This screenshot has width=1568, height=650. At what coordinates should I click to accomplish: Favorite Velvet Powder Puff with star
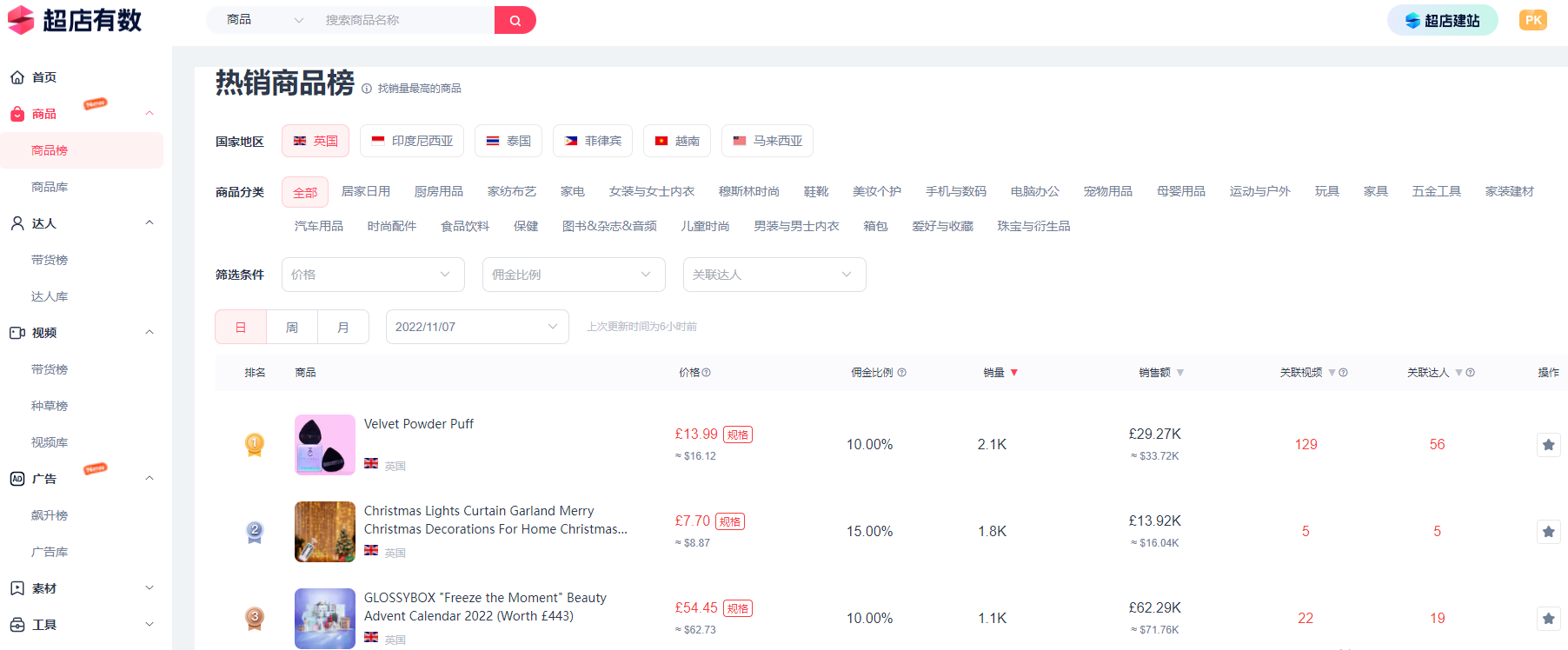pyautogui.click(x=1548, y=445)
